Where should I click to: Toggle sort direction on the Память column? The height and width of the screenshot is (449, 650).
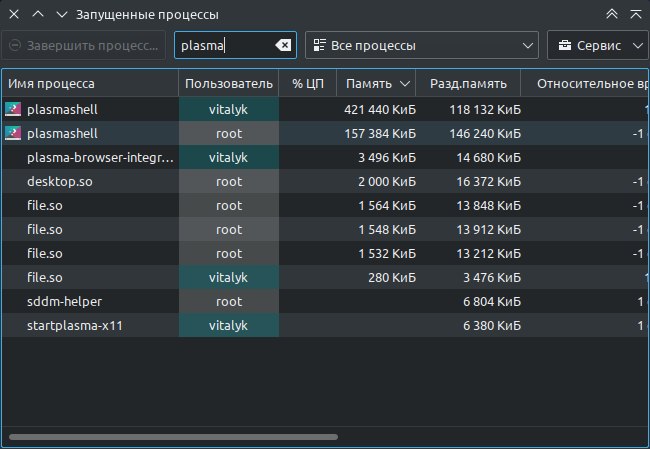pyautogui.click(x=376, y=84)
